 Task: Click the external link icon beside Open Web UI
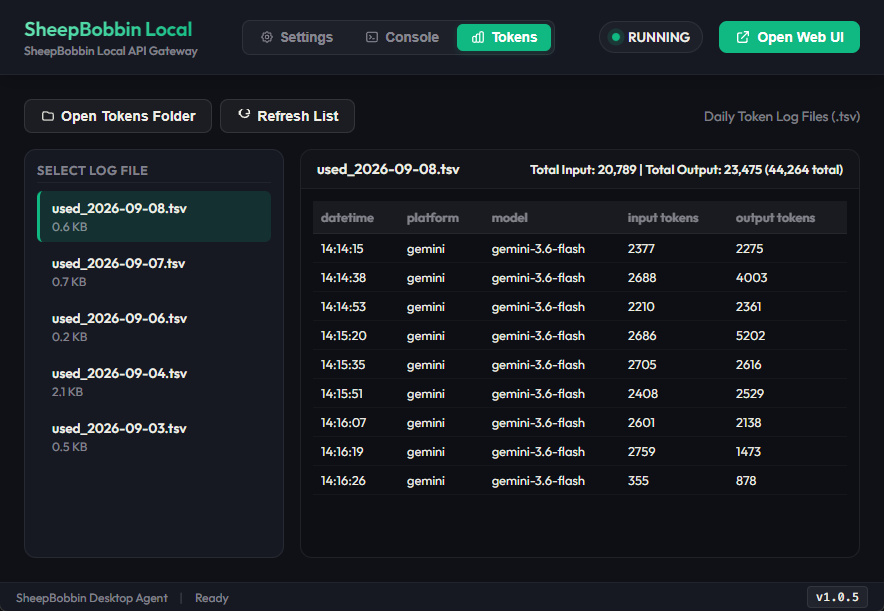pyautogui.click(x=743, y=37)
